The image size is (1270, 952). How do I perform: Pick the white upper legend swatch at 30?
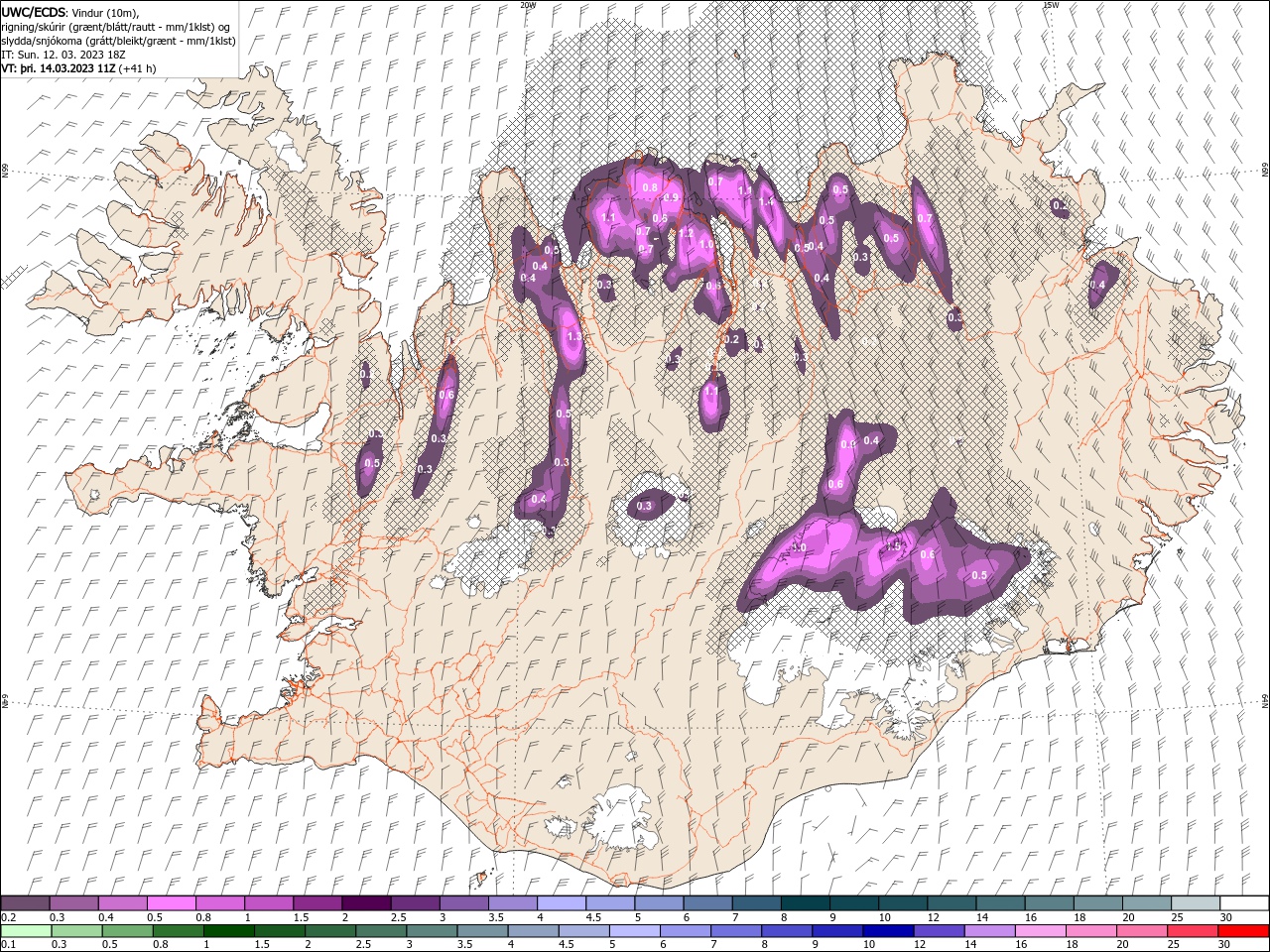coord(1244,903)
